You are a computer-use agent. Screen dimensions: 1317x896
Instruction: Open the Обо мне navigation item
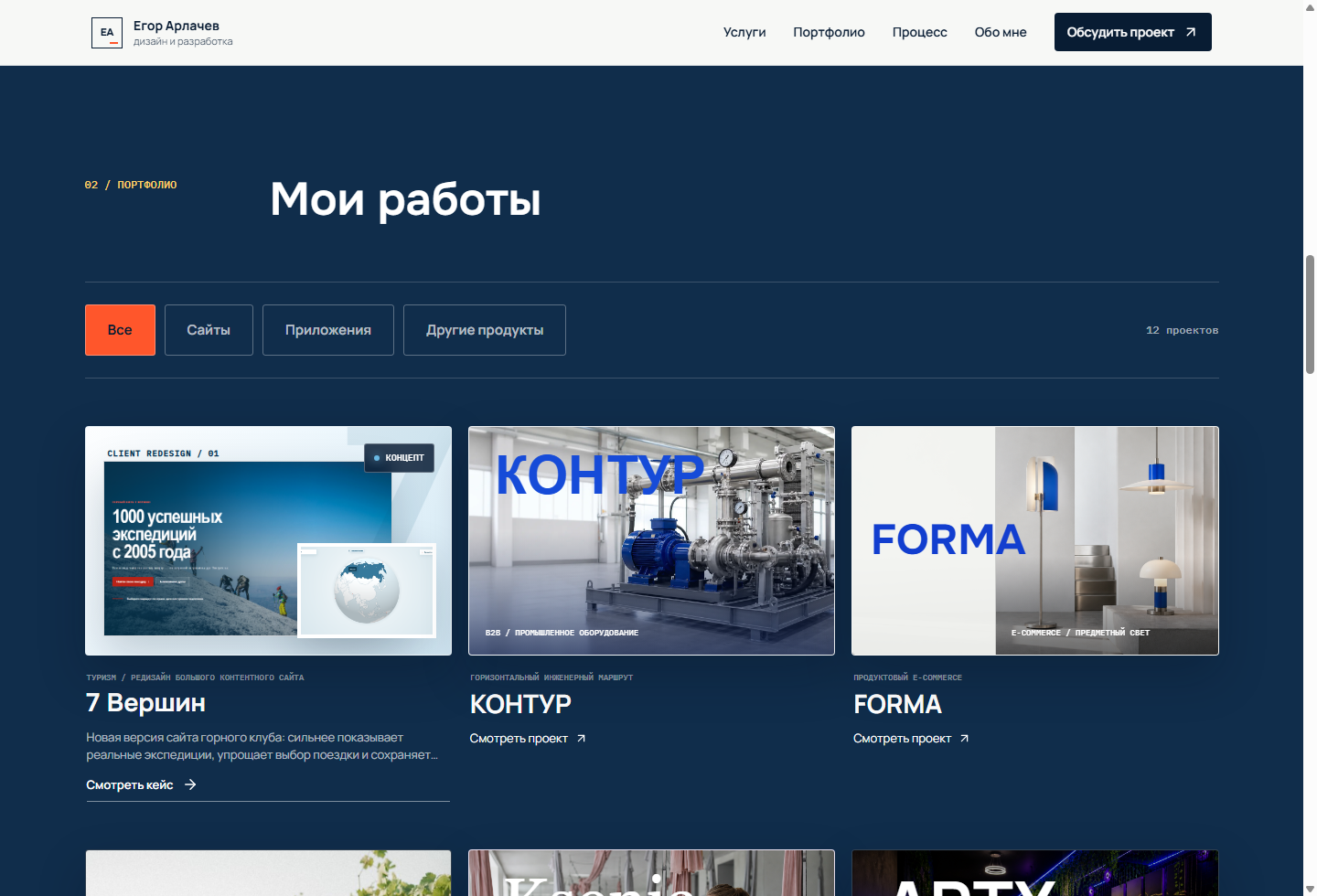point(1001,32)
